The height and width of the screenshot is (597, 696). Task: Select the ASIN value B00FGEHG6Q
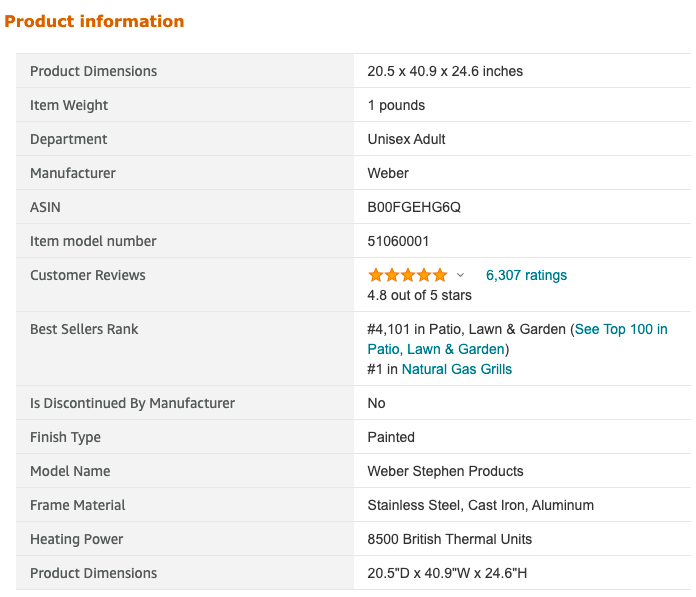coord(414,207)
